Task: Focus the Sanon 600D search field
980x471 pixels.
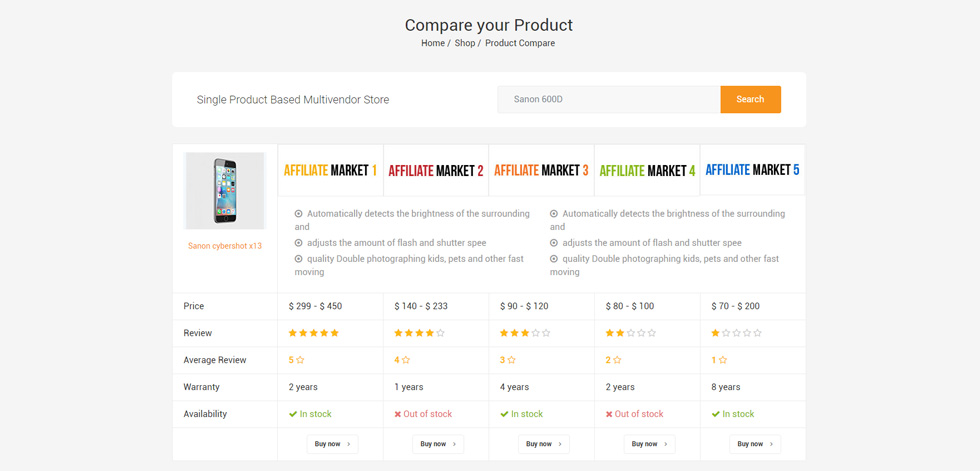Action: tap(609, 99)
